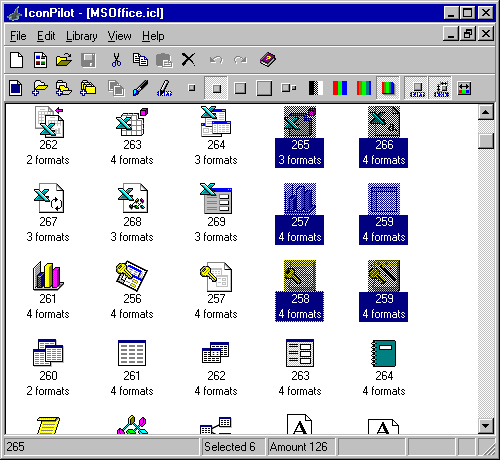Click the scrollbar down arrow

(x=485, y=426)
